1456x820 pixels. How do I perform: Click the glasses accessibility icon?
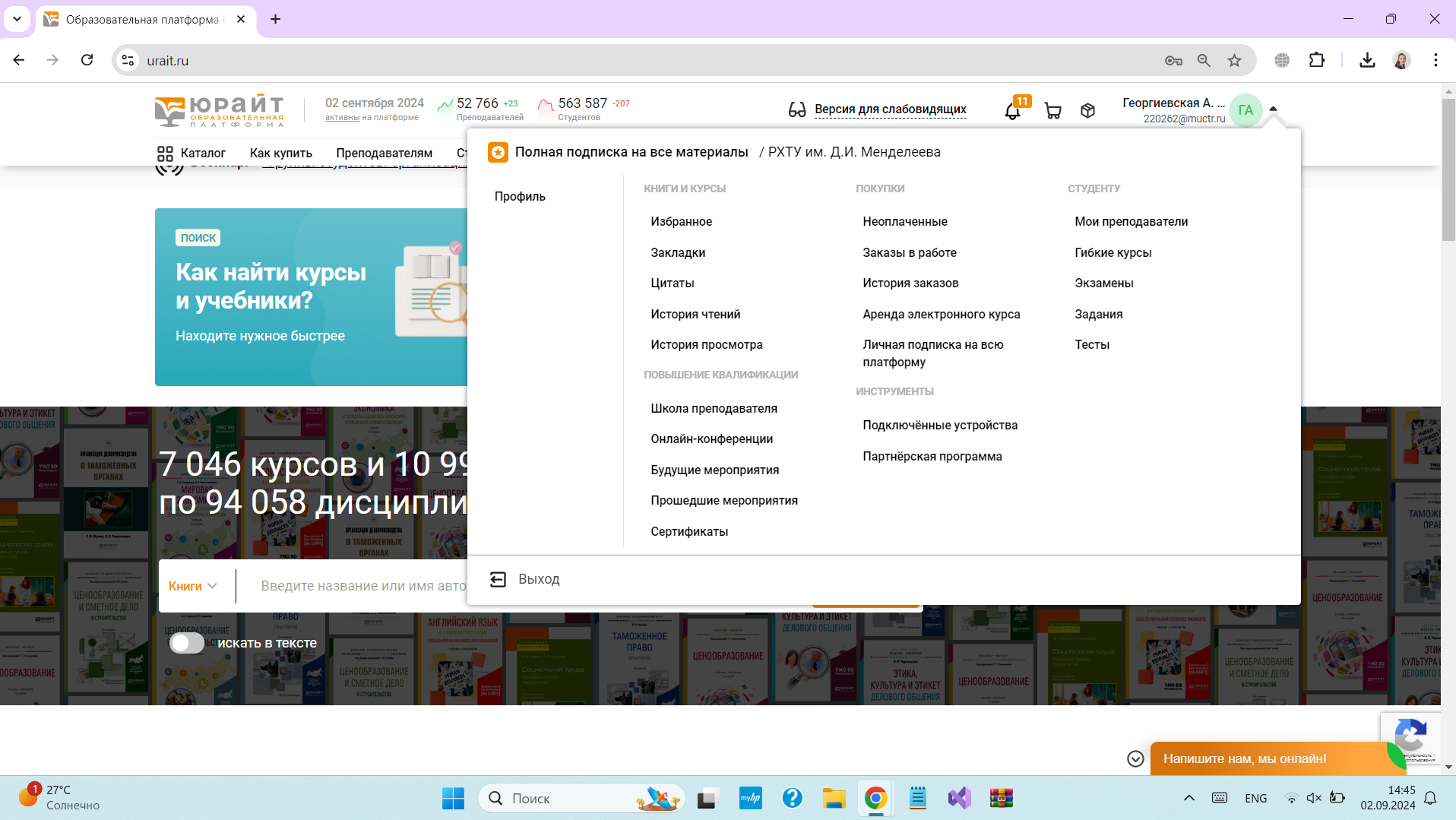coord(796,109)
